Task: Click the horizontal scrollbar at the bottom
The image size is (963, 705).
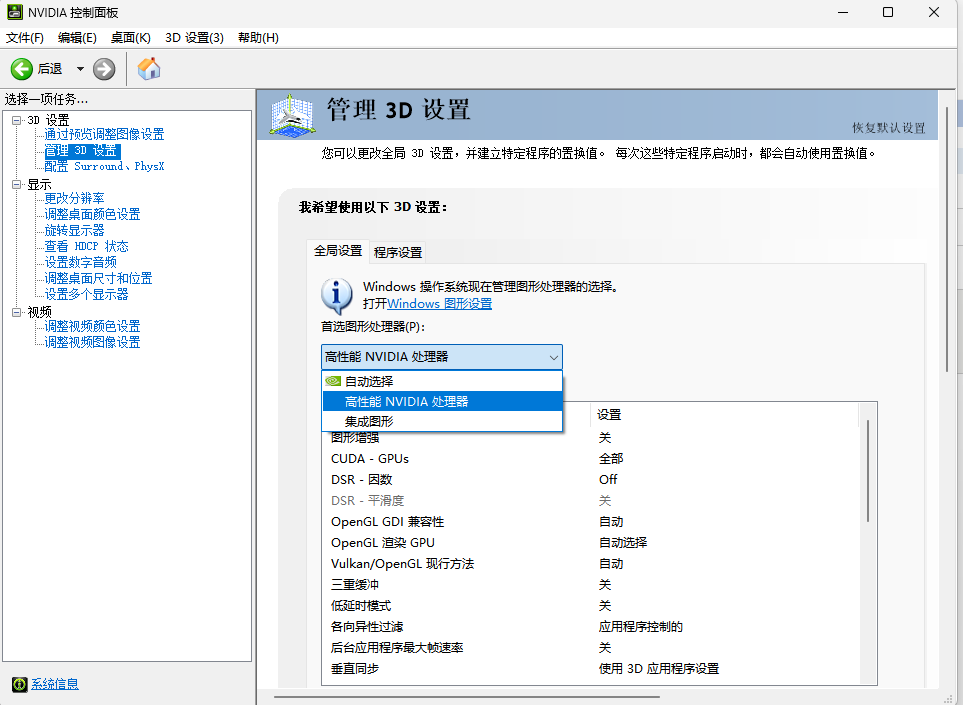Action: pyautogui.click(x=467, y=697)
